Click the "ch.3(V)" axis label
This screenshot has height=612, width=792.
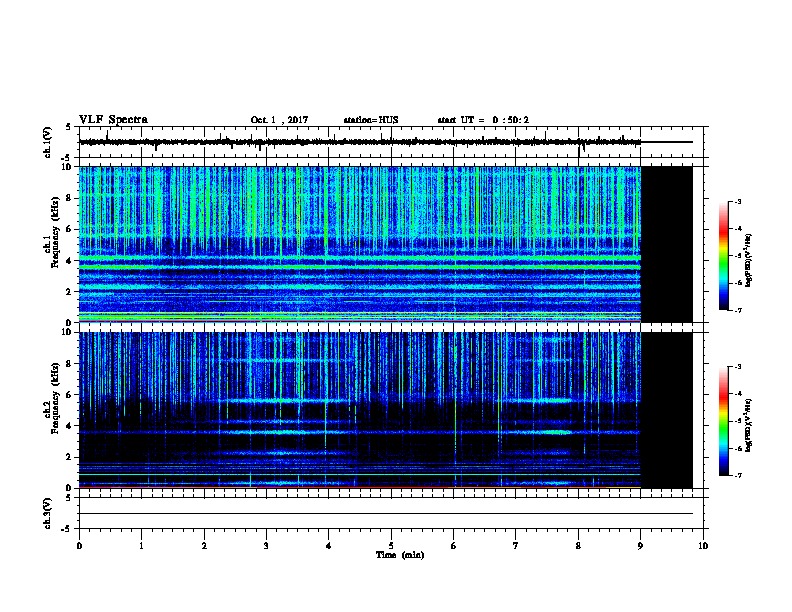[48, 513]
